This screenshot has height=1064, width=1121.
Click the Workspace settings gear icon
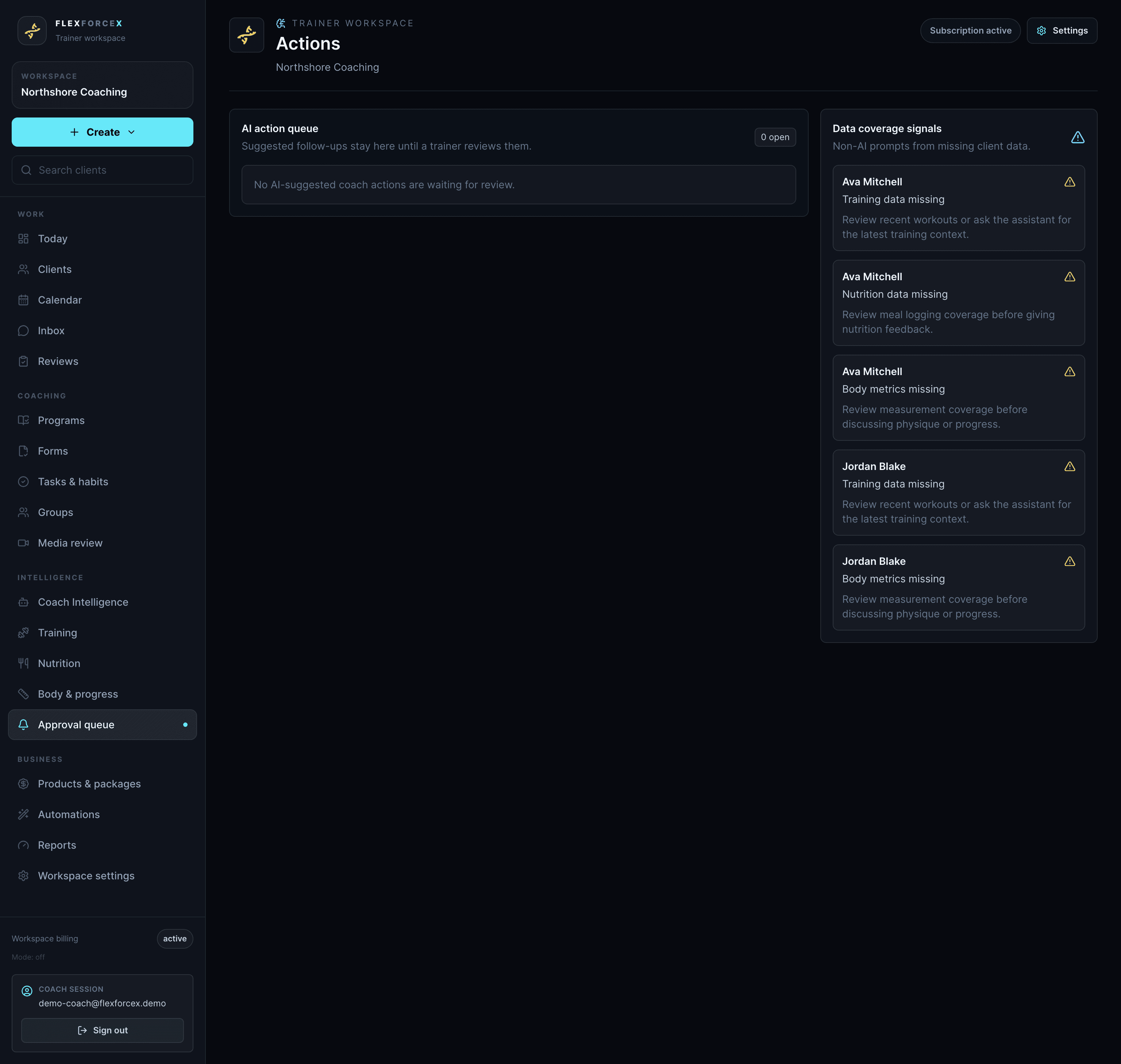(x=23, y=876)
